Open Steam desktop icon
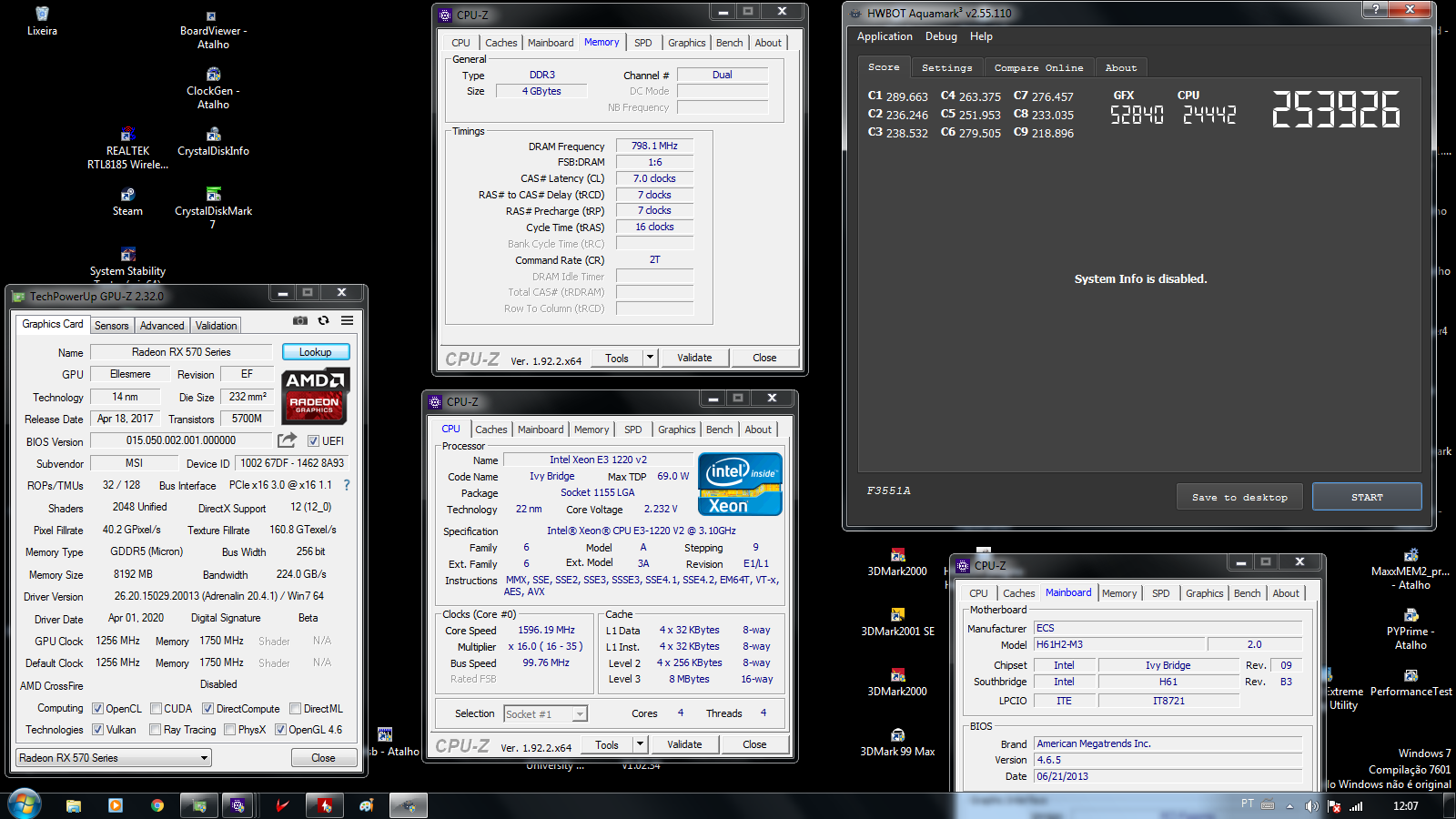The width and height of the screenshot is (1456, 819). (127, 203)
